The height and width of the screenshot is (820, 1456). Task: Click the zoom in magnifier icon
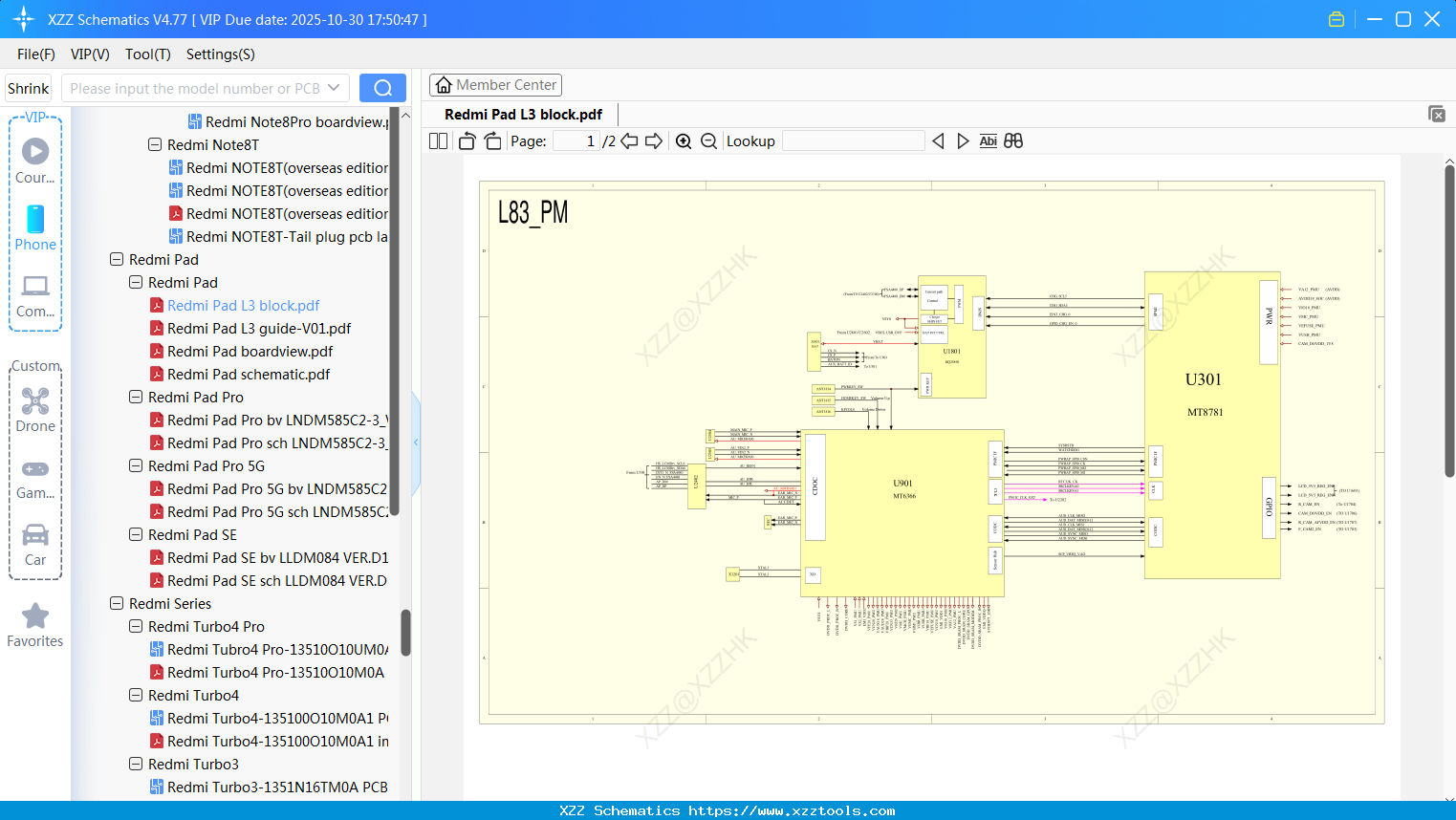(x=684, y=141)
